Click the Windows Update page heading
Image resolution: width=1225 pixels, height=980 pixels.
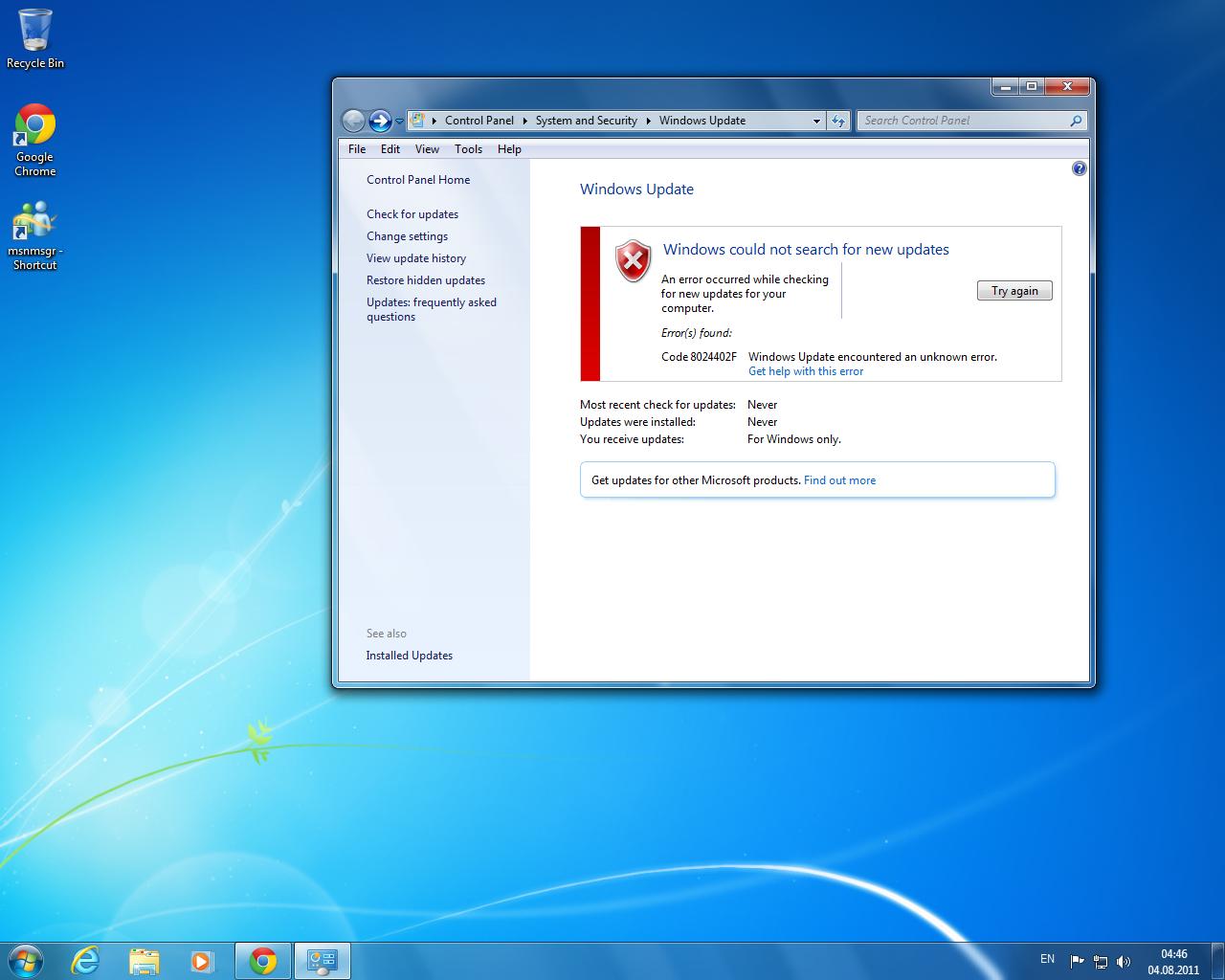pos(636,189)
